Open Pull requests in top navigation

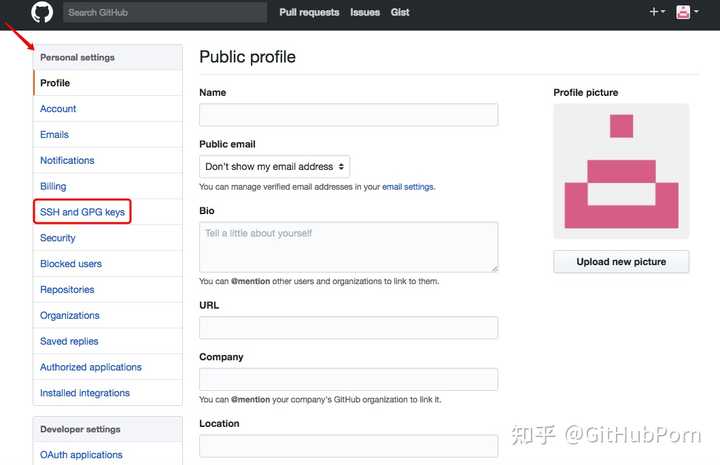309,12
